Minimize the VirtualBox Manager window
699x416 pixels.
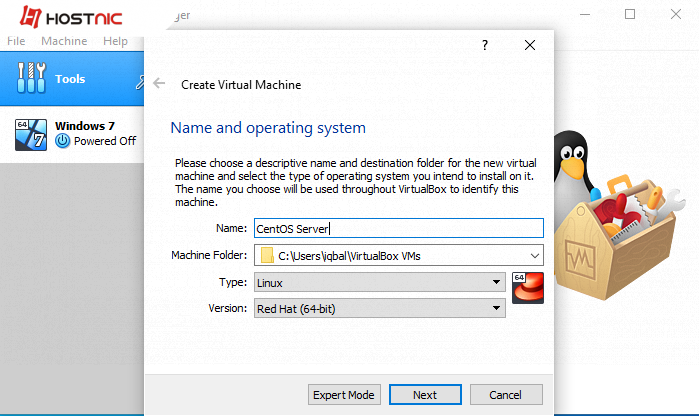point(585,14)
